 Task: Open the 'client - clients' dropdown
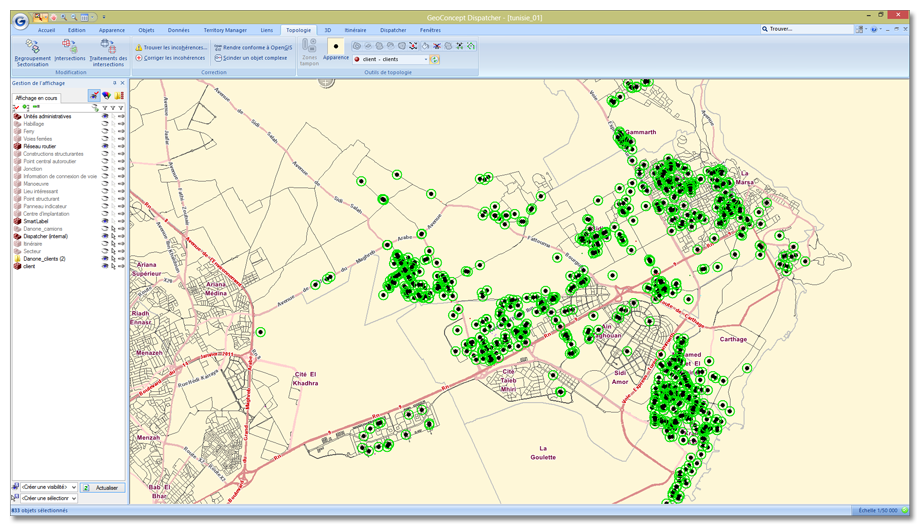[426, 60]
